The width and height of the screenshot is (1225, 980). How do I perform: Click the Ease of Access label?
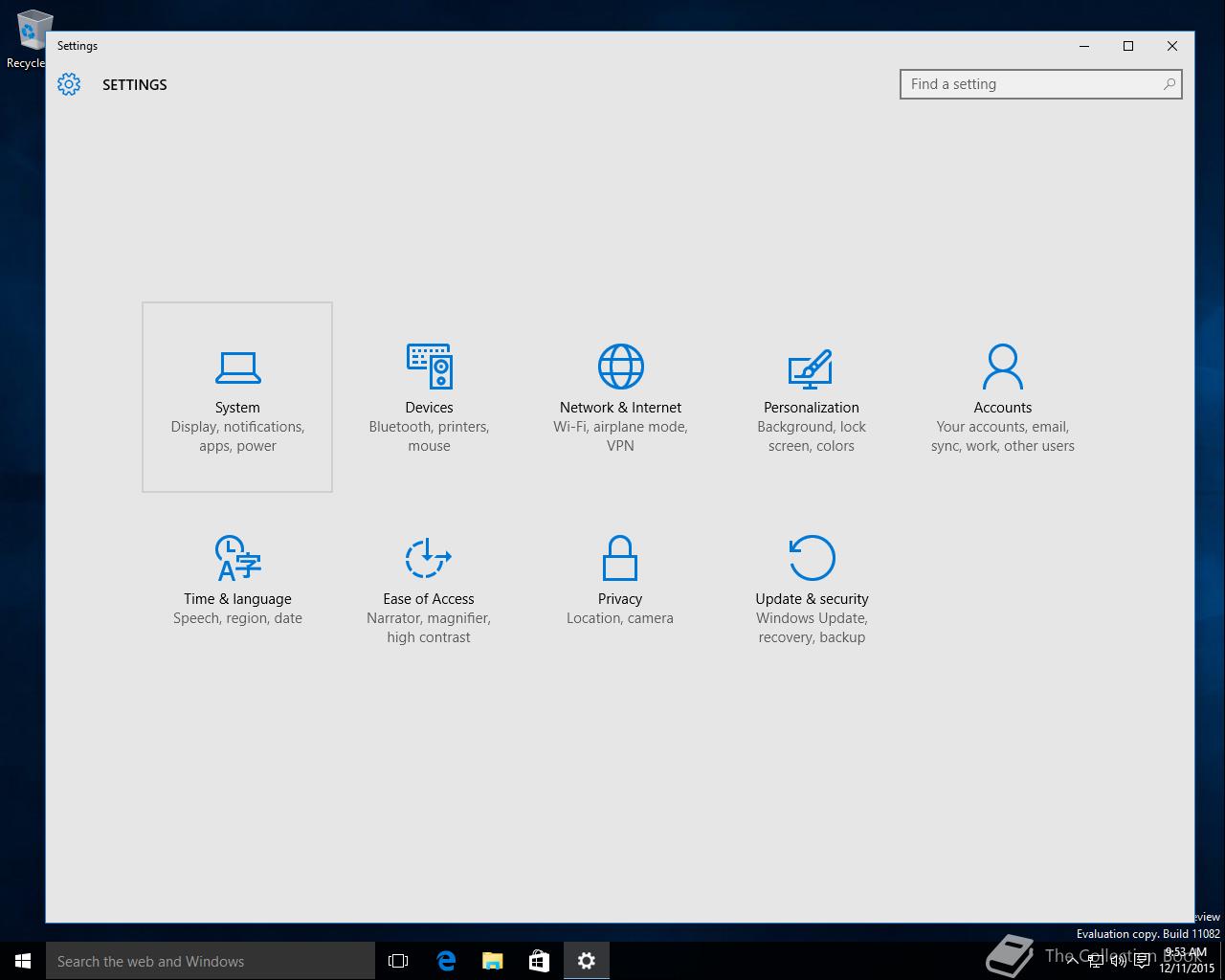click(429, 599)
